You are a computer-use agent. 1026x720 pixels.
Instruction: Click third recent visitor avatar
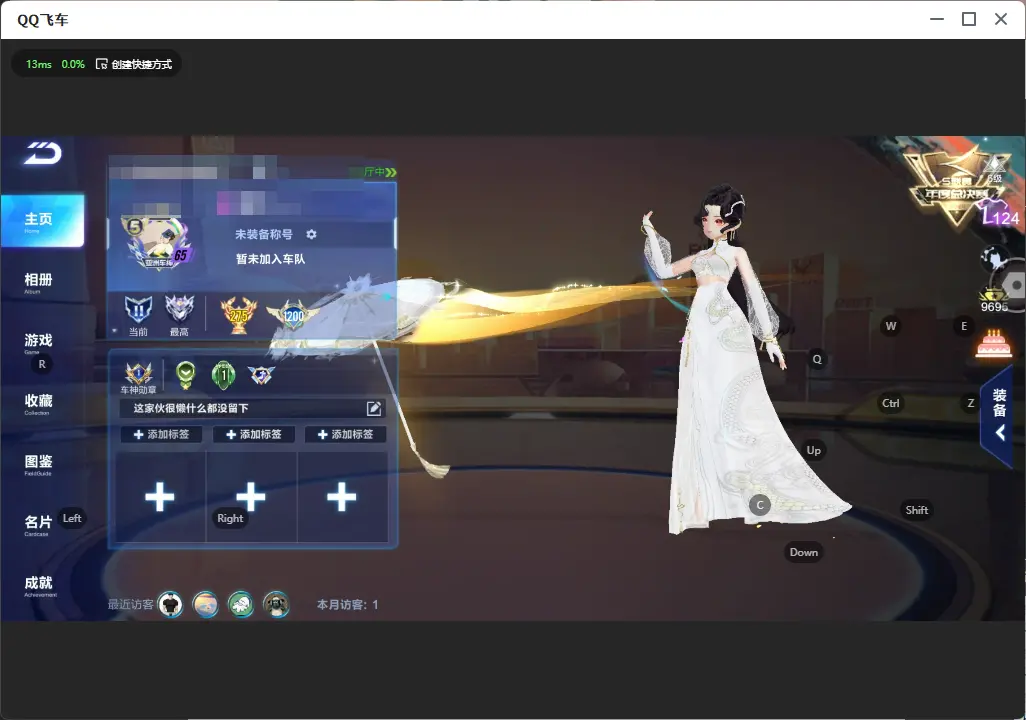click(x=241, y=604)
